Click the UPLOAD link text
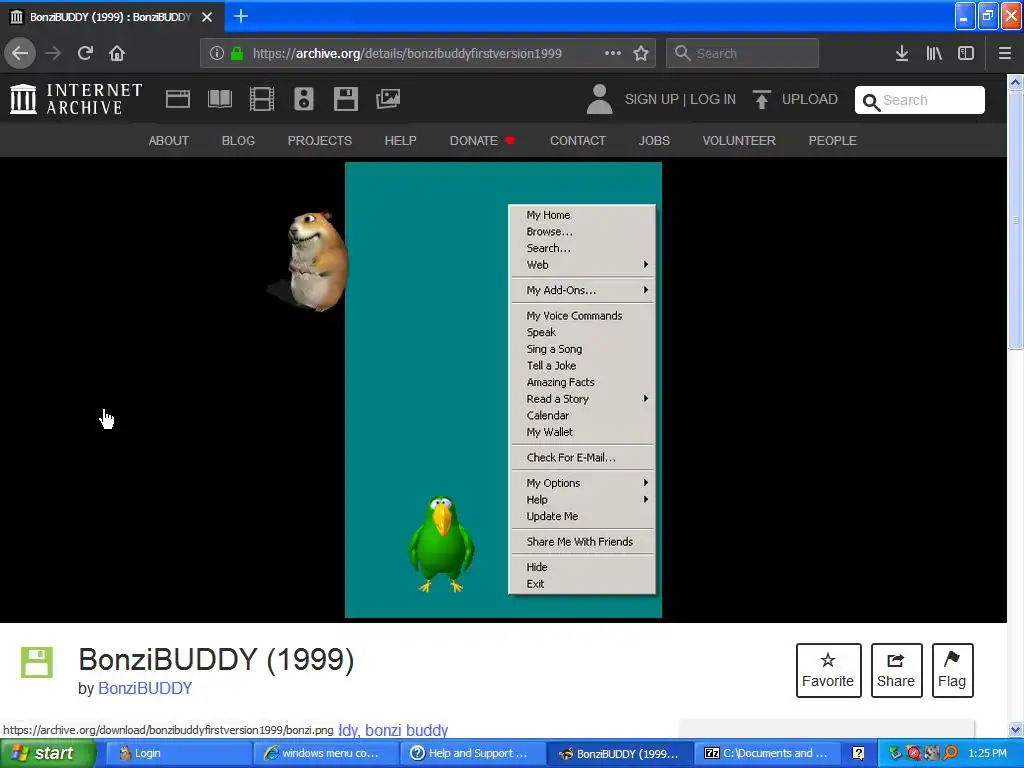Screen dimensions: 1024x768 [x=810, y=99]
